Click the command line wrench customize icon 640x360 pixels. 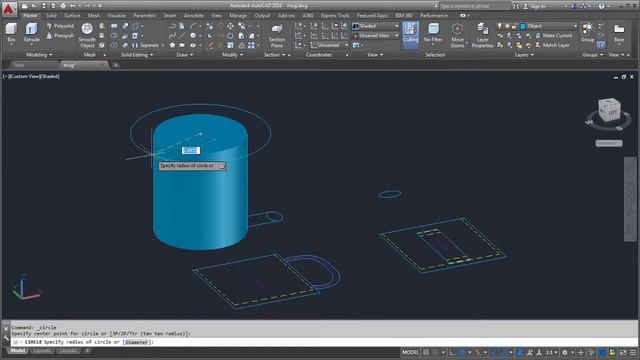(6, 338)
